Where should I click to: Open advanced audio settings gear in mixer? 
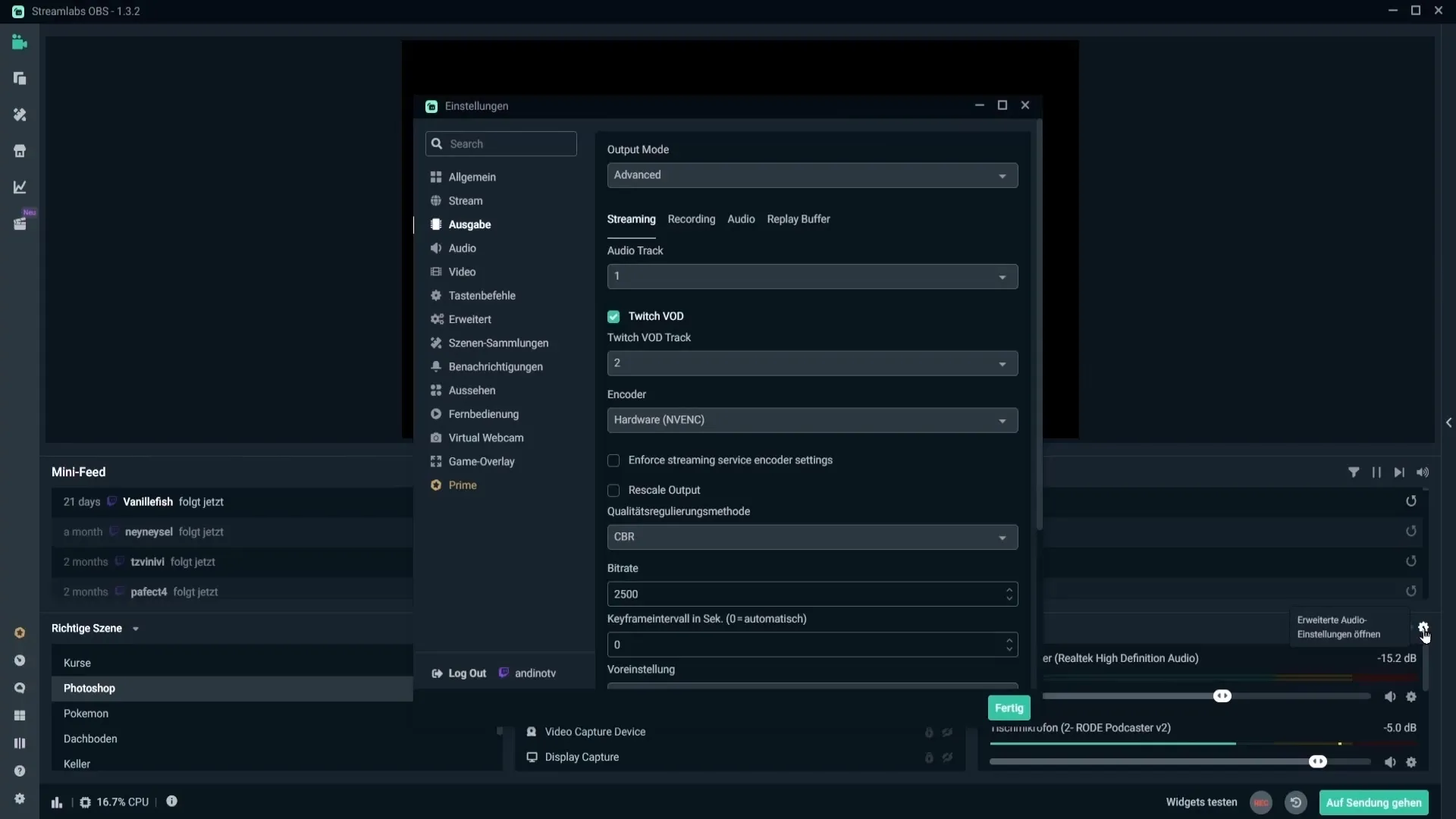[1423, 628]
